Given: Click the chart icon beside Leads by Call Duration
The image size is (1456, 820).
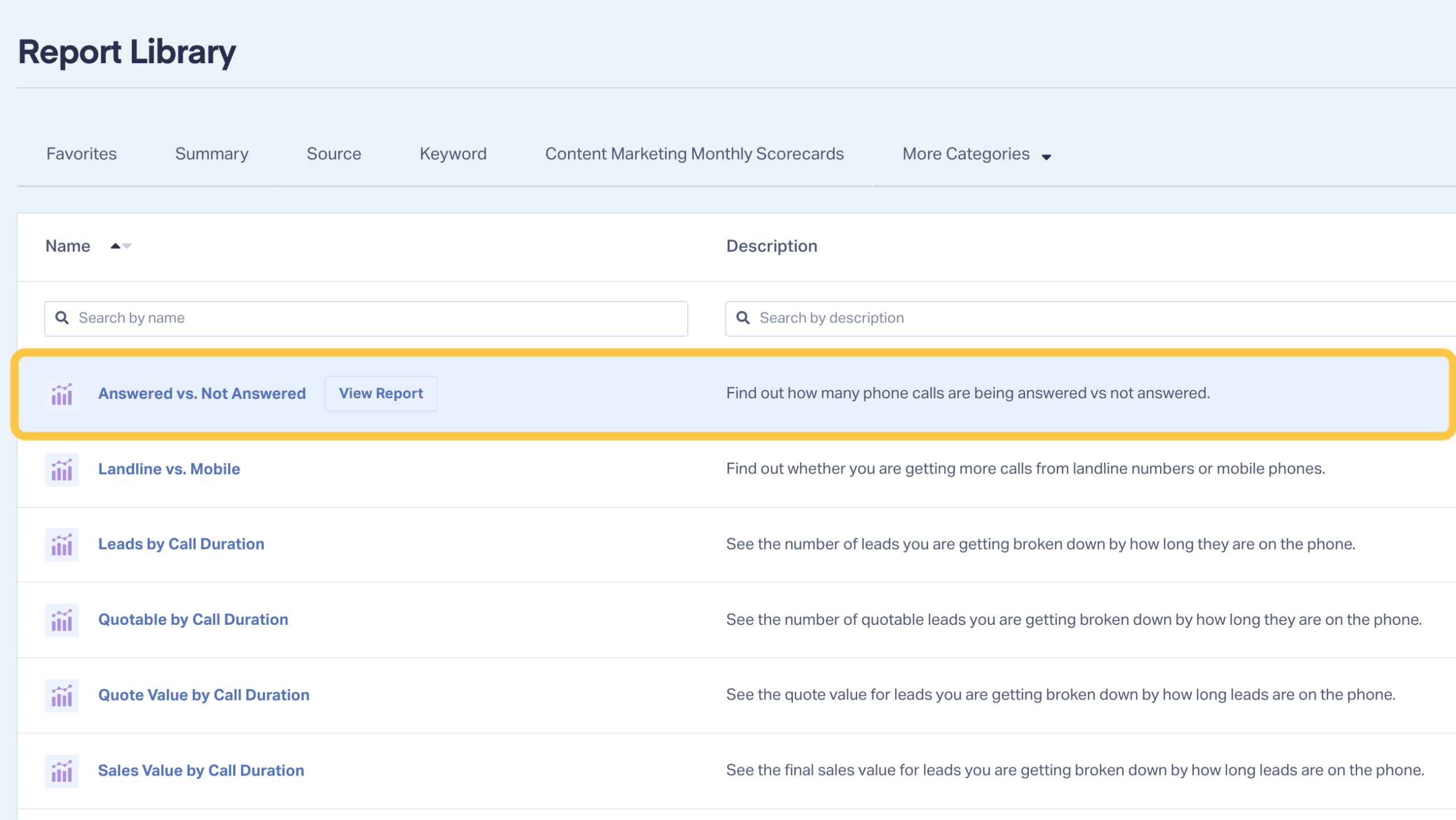Looking at the screenshot, I should pyautogui.click(x=62, y=545).
